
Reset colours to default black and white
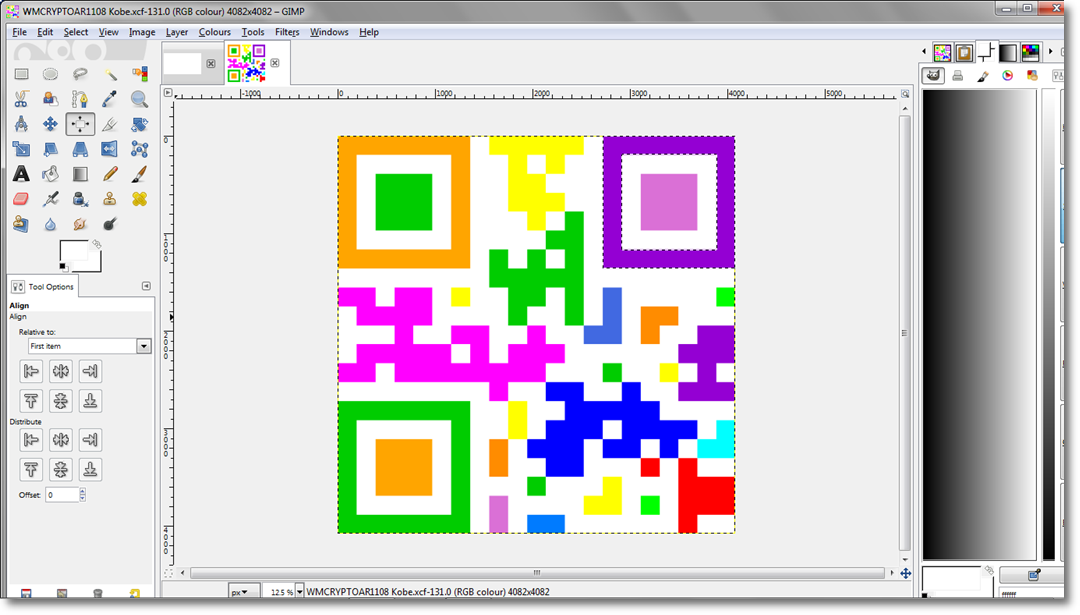pyautogui.click(x=63, y=267)
